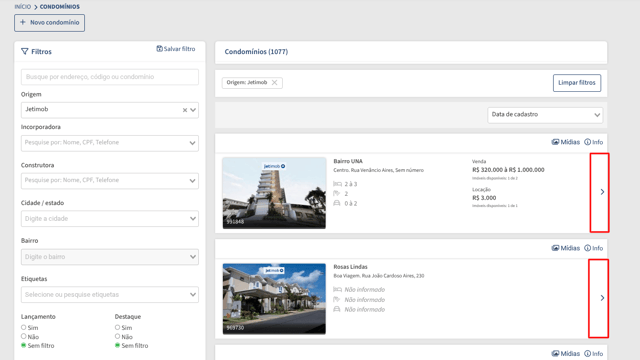The image size is (640, 360).
Task: Click the Novo condomínio button
Action: [49, 23]
